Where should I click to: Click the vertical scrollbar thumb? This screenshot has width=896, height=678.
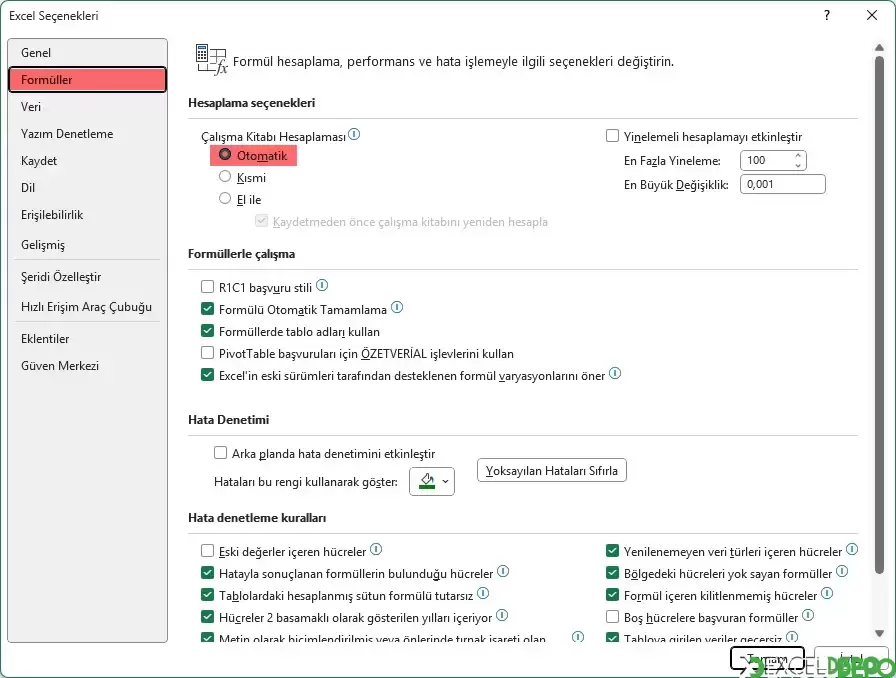click(x=879, y=314)
